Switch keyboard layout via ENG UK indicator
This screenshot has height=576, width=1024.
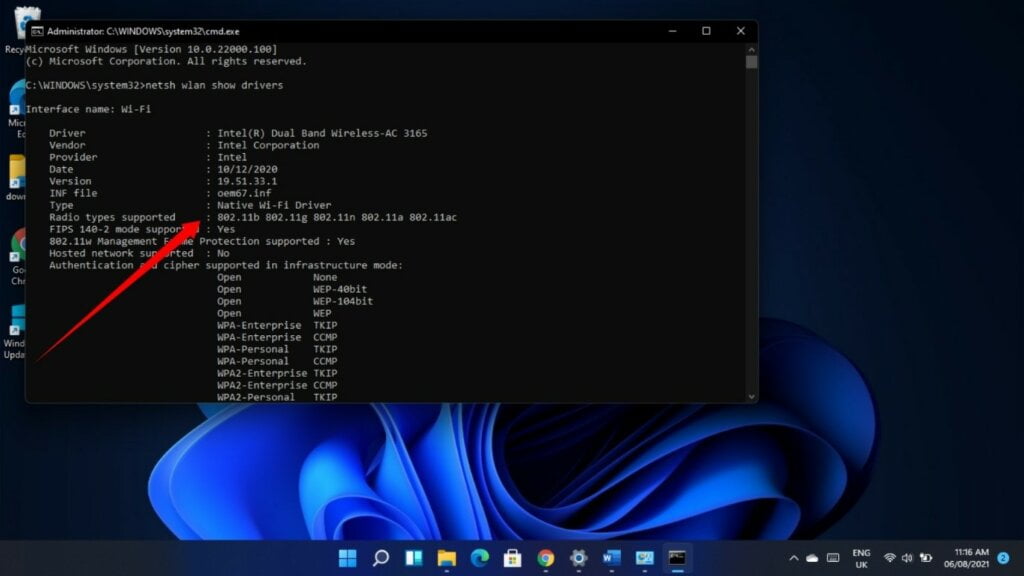click(x=861, y=557)
